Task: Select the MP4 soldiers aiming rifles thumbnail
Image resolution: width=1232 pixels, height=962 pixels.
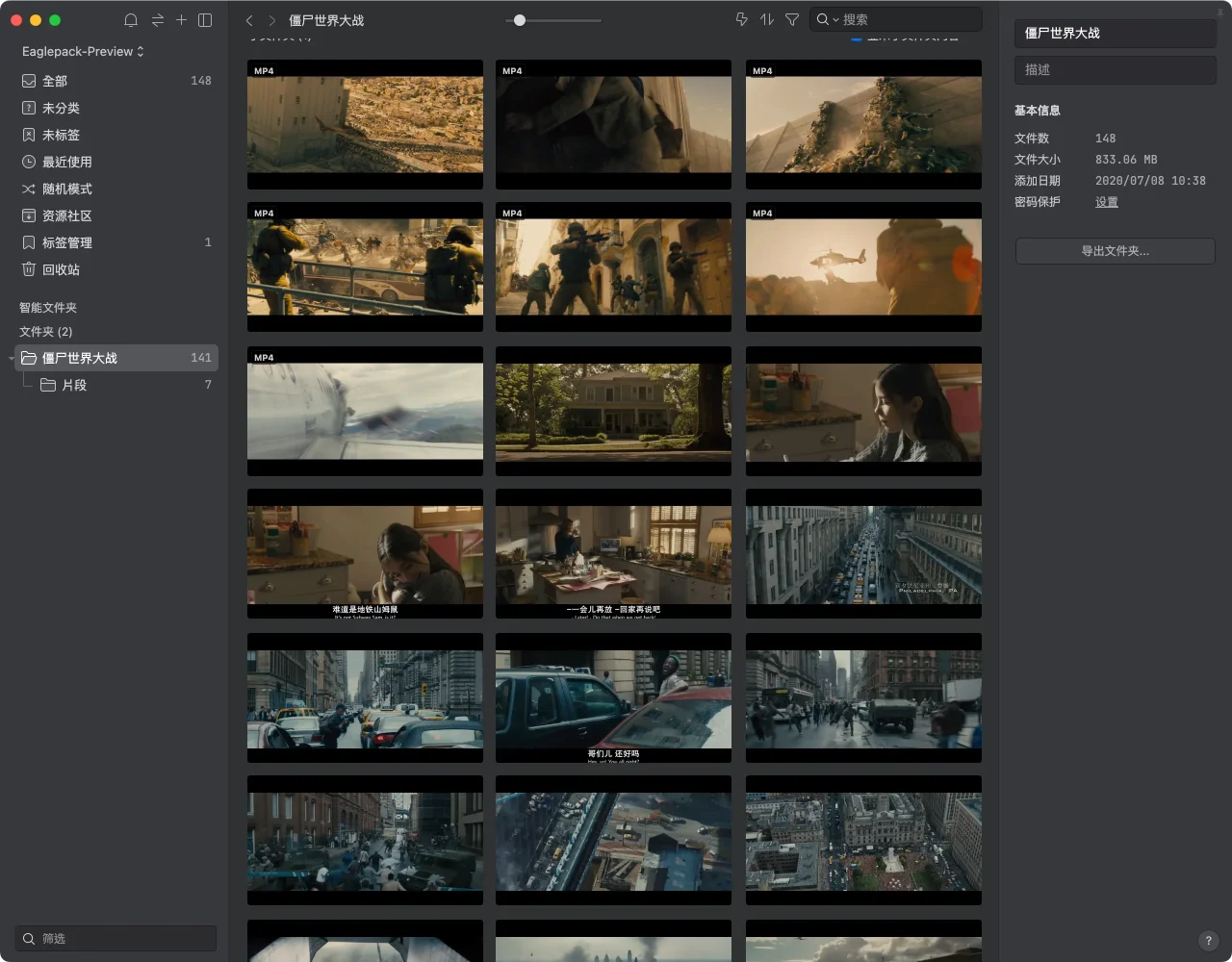Action: [613, 266]
